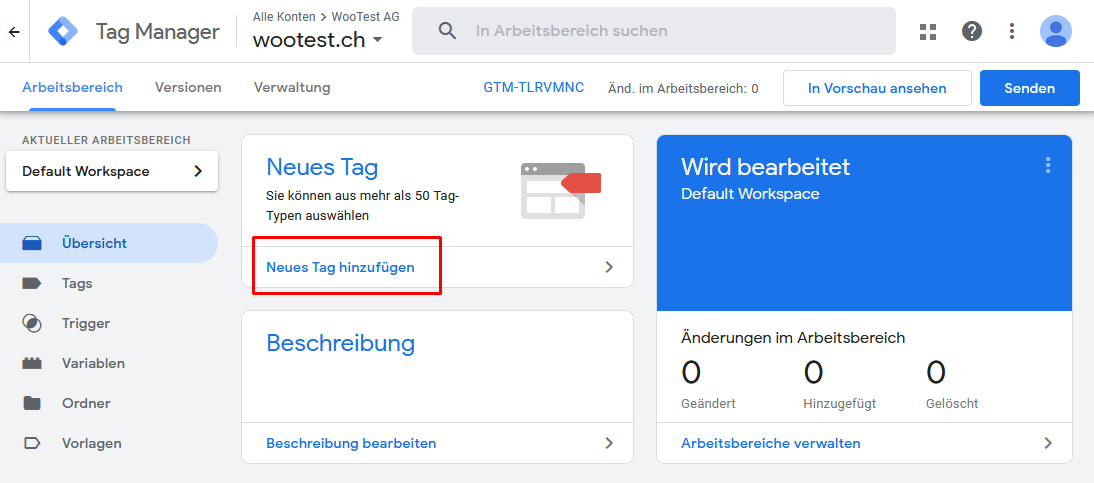This screenshot has width=1094, height=483.
Task: Click Neues Tag hinzufügen link
Action: pos(340,267)
